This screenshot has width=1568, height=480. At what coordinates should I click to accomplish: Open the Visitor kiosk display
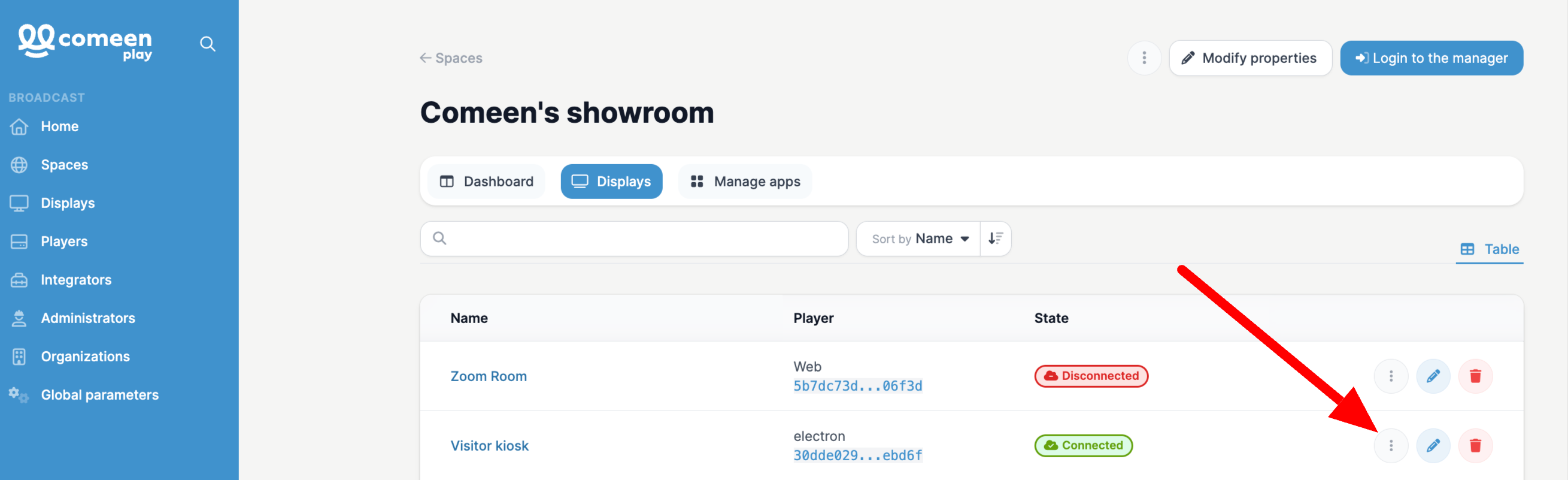coord(489,446)
